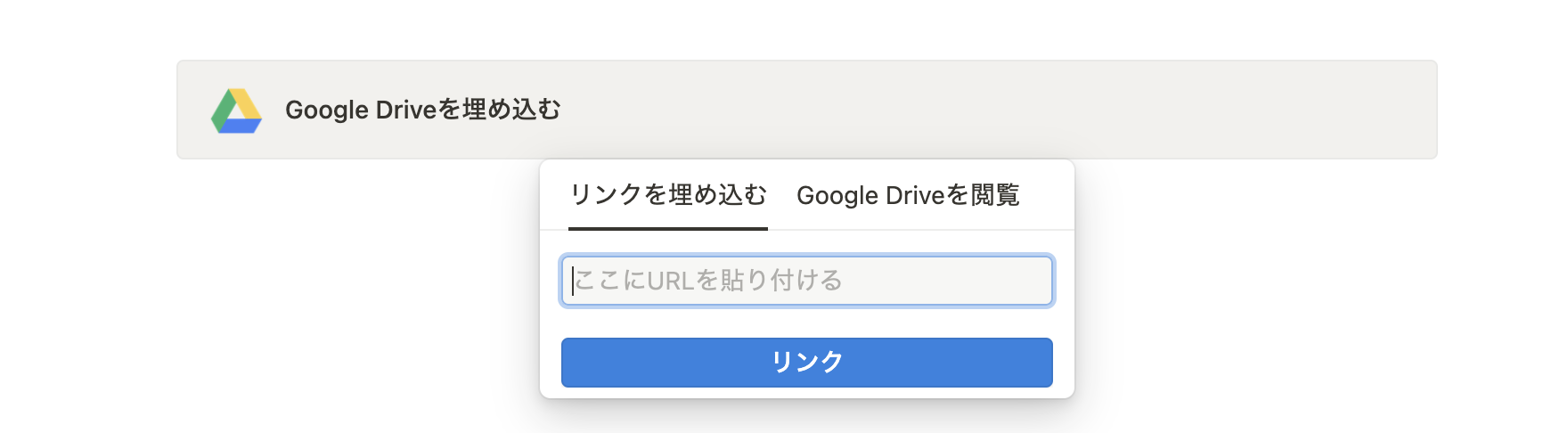Activate the Google Driveを閲覧 menu item
Image resolution: width=1568 pixels, height=433 pixels.
tap(908, 195)
